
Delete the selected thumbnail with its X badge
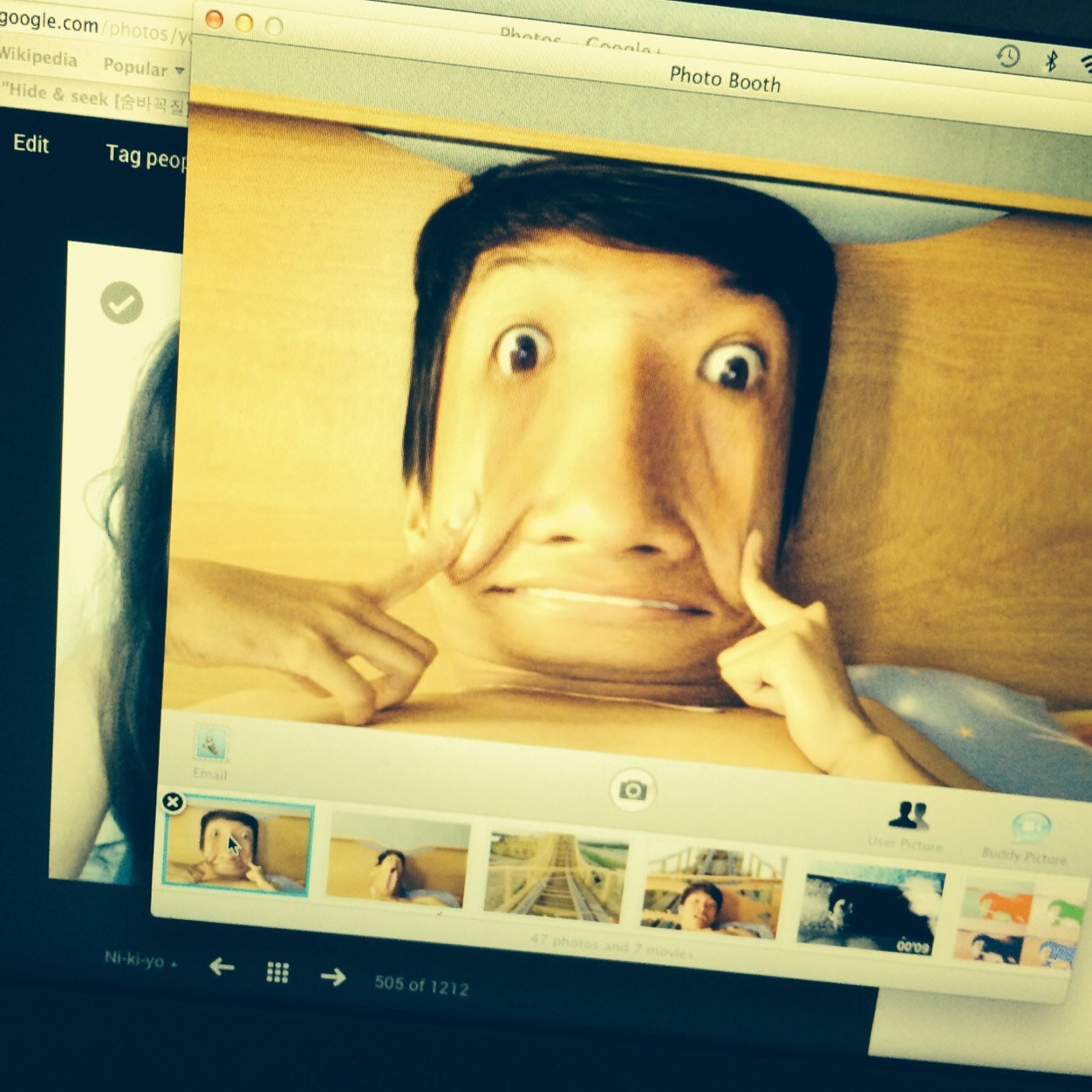click(174, 802)
